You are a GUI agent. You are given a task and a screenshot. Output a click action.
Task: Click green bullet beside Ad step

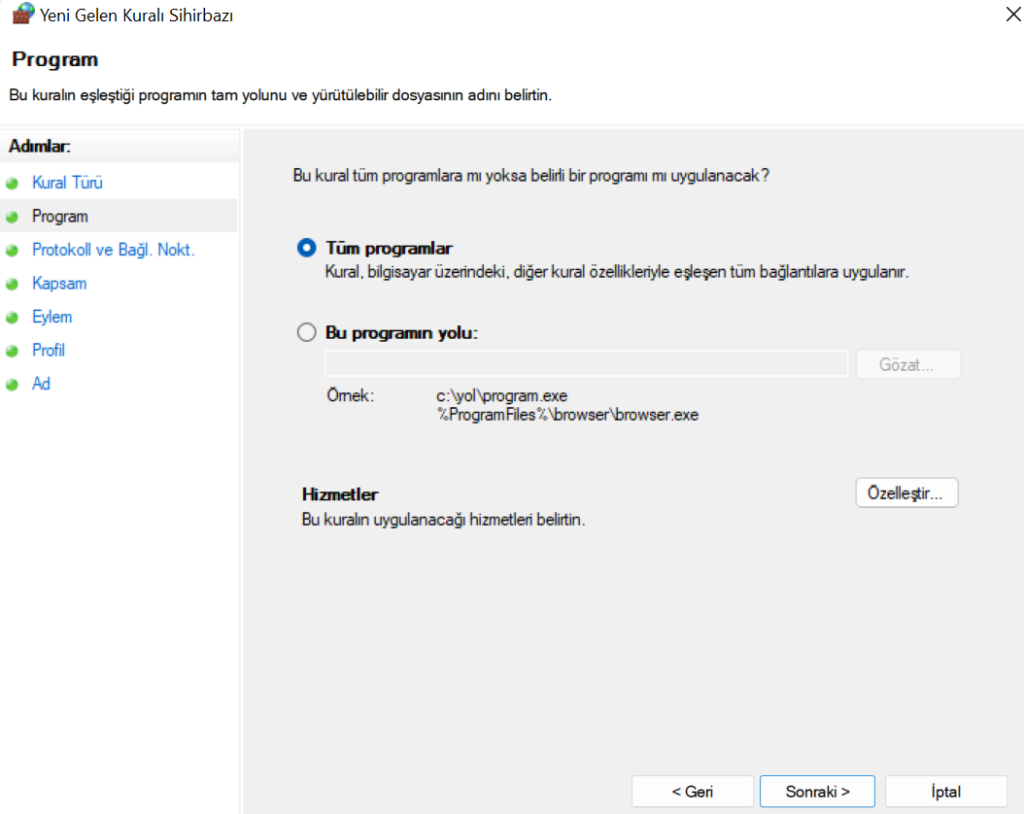[x=12, y=385]
